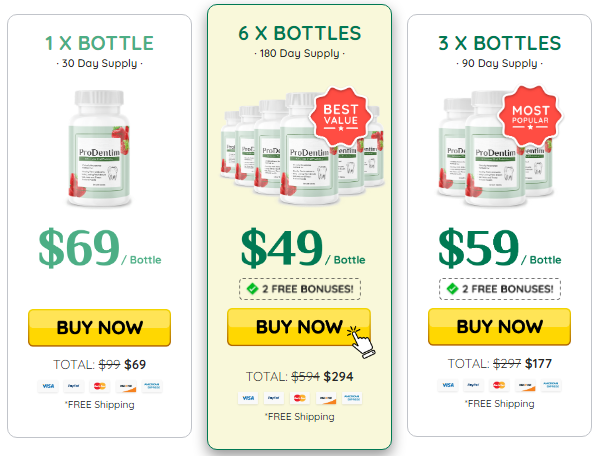The image size is (599, 456).
Task: Click the pointing hand cursor icon
Action: 361,341
